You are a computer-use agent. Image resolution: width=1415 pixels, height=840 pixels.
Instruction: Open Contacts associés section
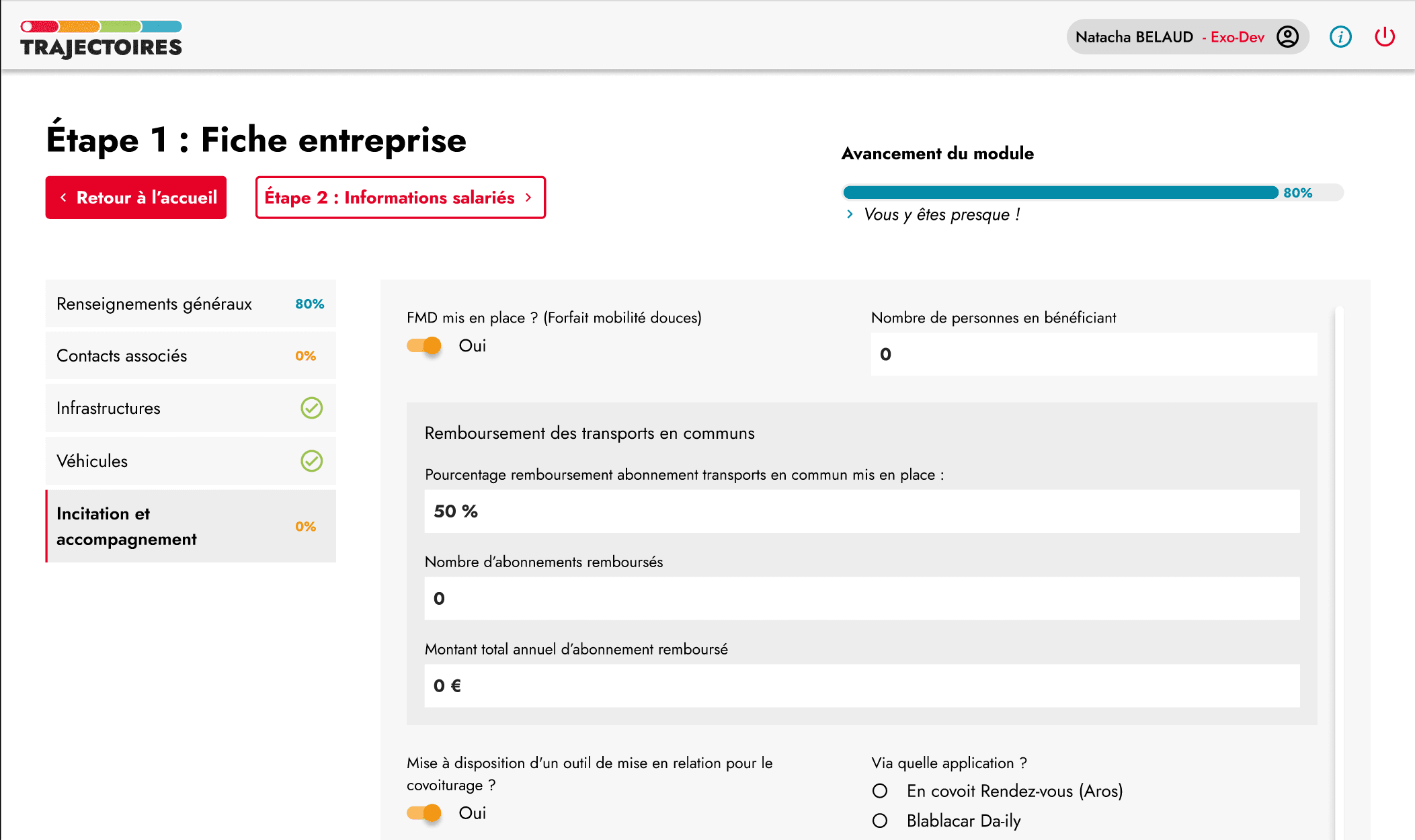(x=191, y=355)
